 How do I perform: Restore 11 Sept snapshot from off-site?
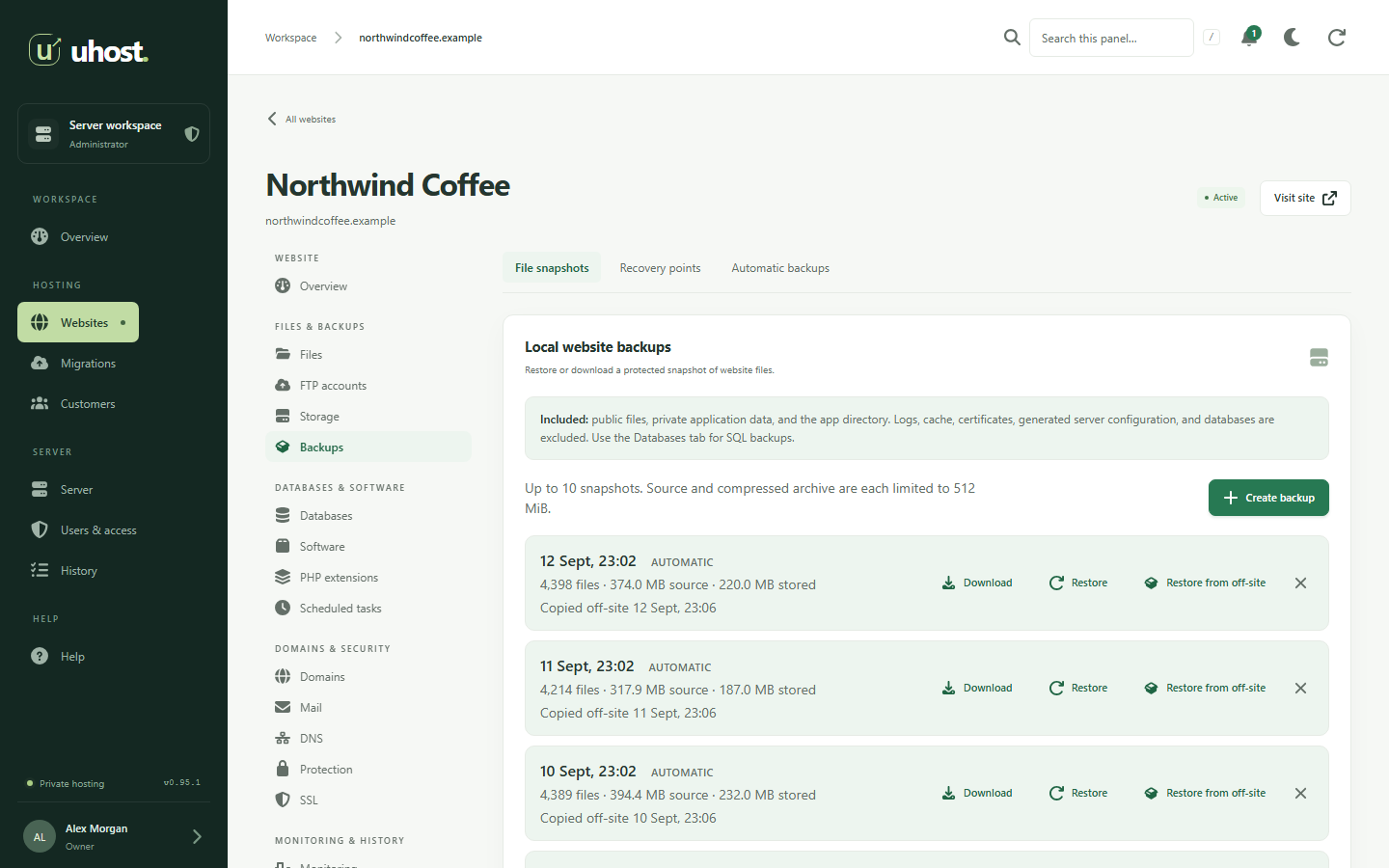click(1205, 689)
